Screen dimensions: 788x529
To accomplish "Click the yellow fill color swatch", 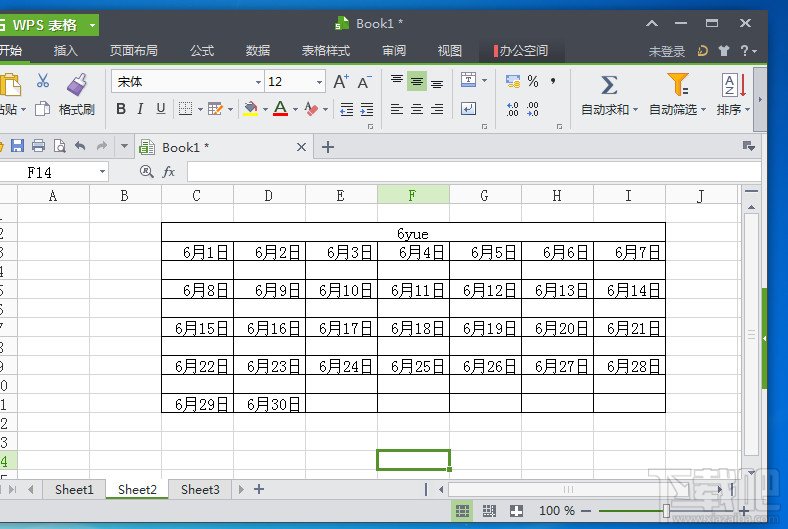I will click(250, 109).
